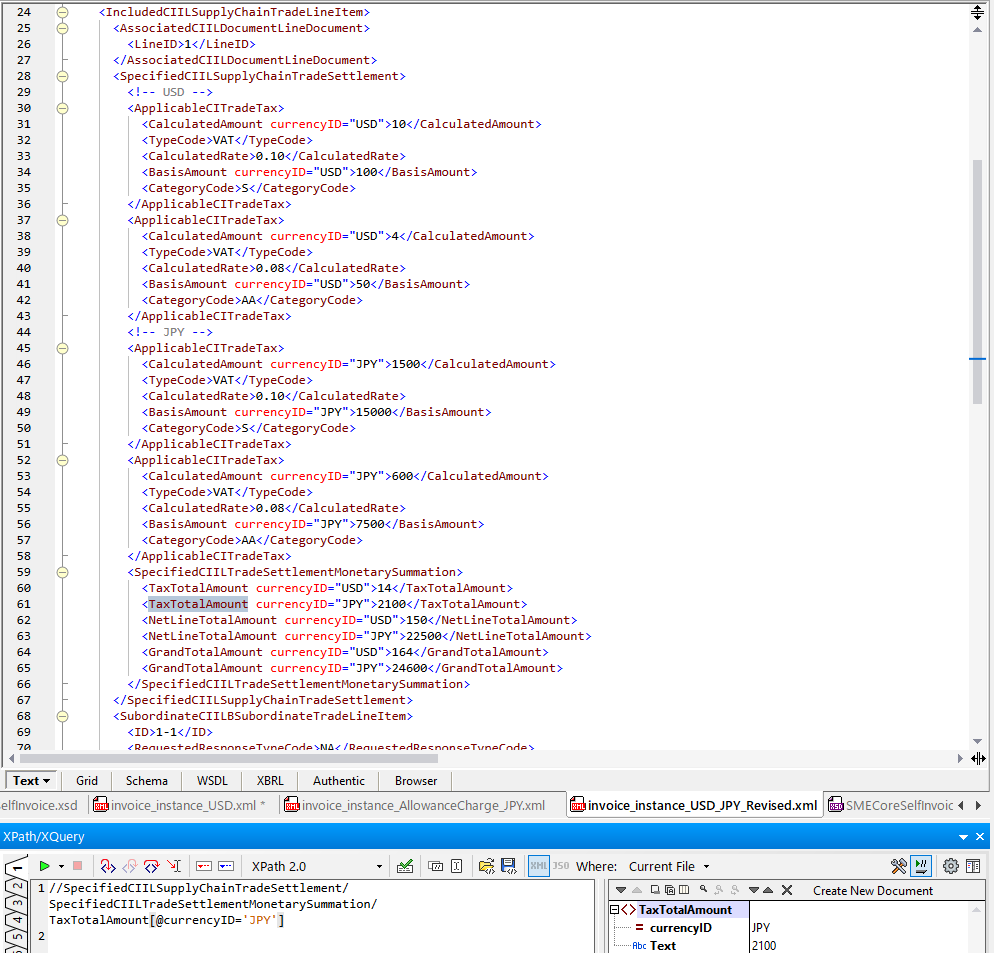Toggle XML evaluation mode button
Image resolution: width=994 pixels, height=953 pixels.
coord(539,866)
